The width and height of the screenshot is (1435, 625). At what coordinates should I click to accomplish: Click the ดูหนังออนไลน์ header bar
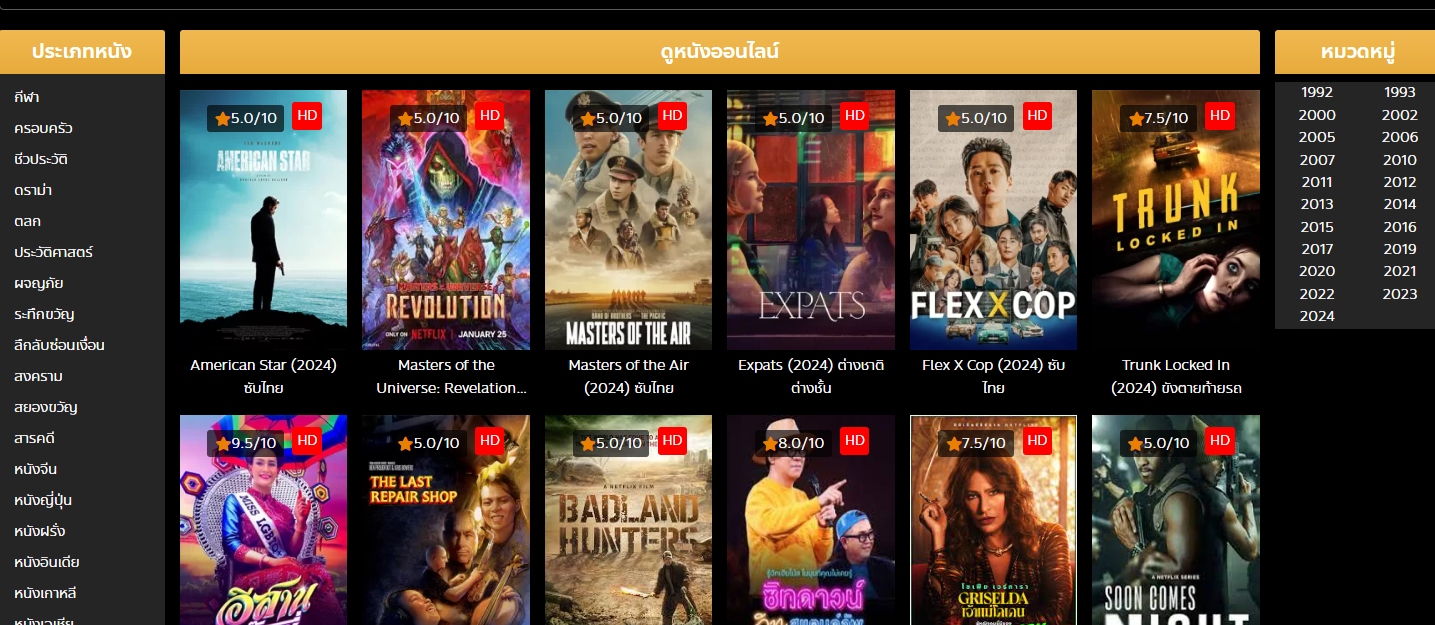[x=720, y=52]
